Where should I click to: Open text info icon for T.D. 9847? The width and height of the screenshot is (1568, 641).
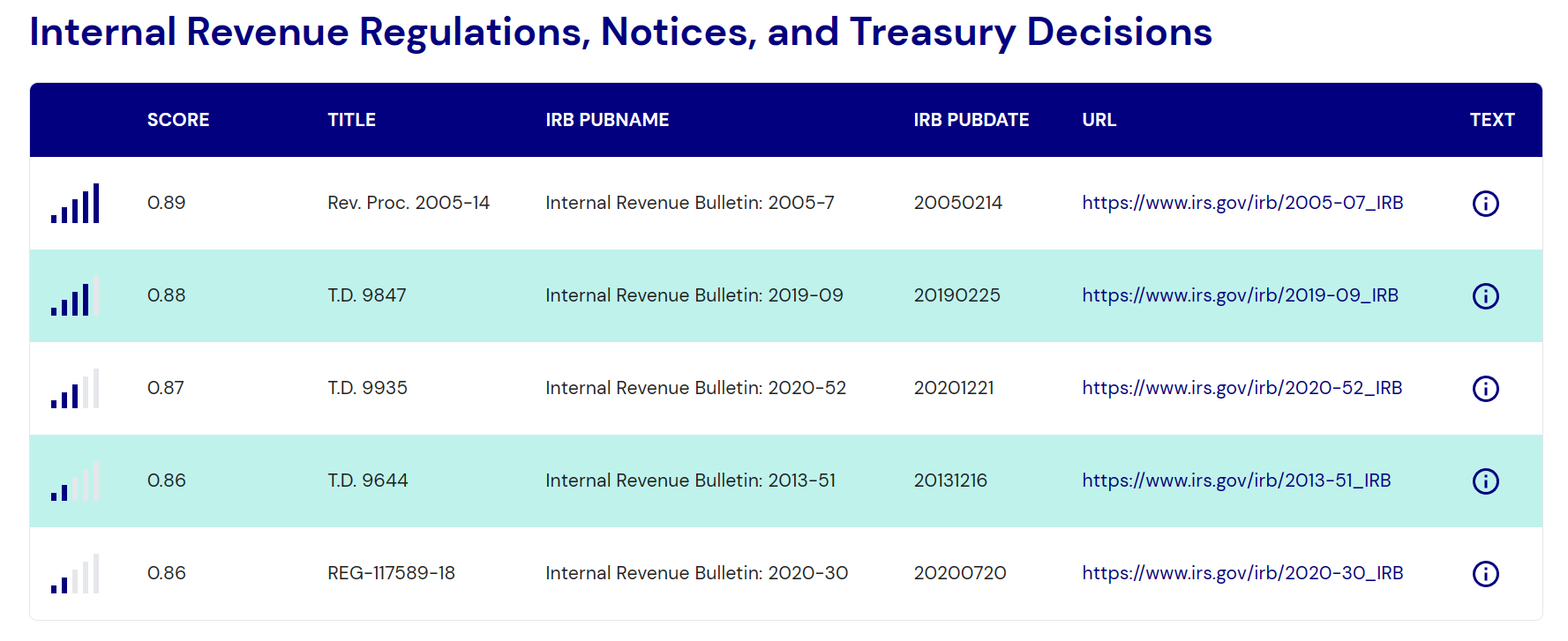(x=1486, y=296)
